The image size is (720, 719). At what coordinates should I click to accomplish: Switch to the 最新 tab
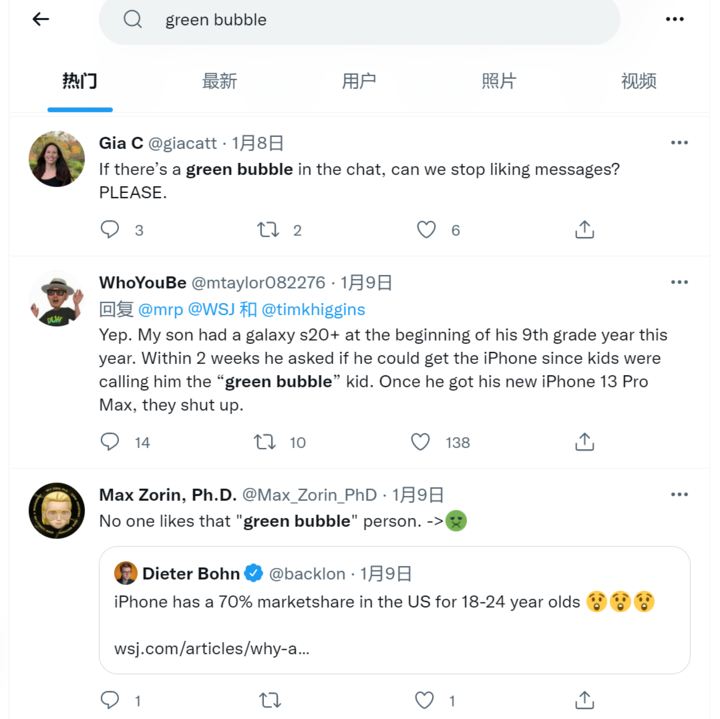[x=219, y=81]
